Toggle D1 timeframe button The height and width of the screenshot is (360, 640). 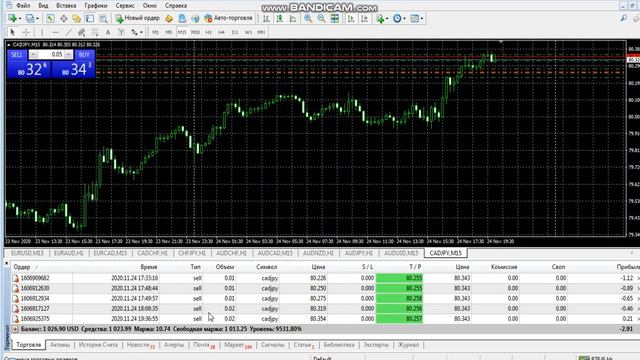click(235, 32)
